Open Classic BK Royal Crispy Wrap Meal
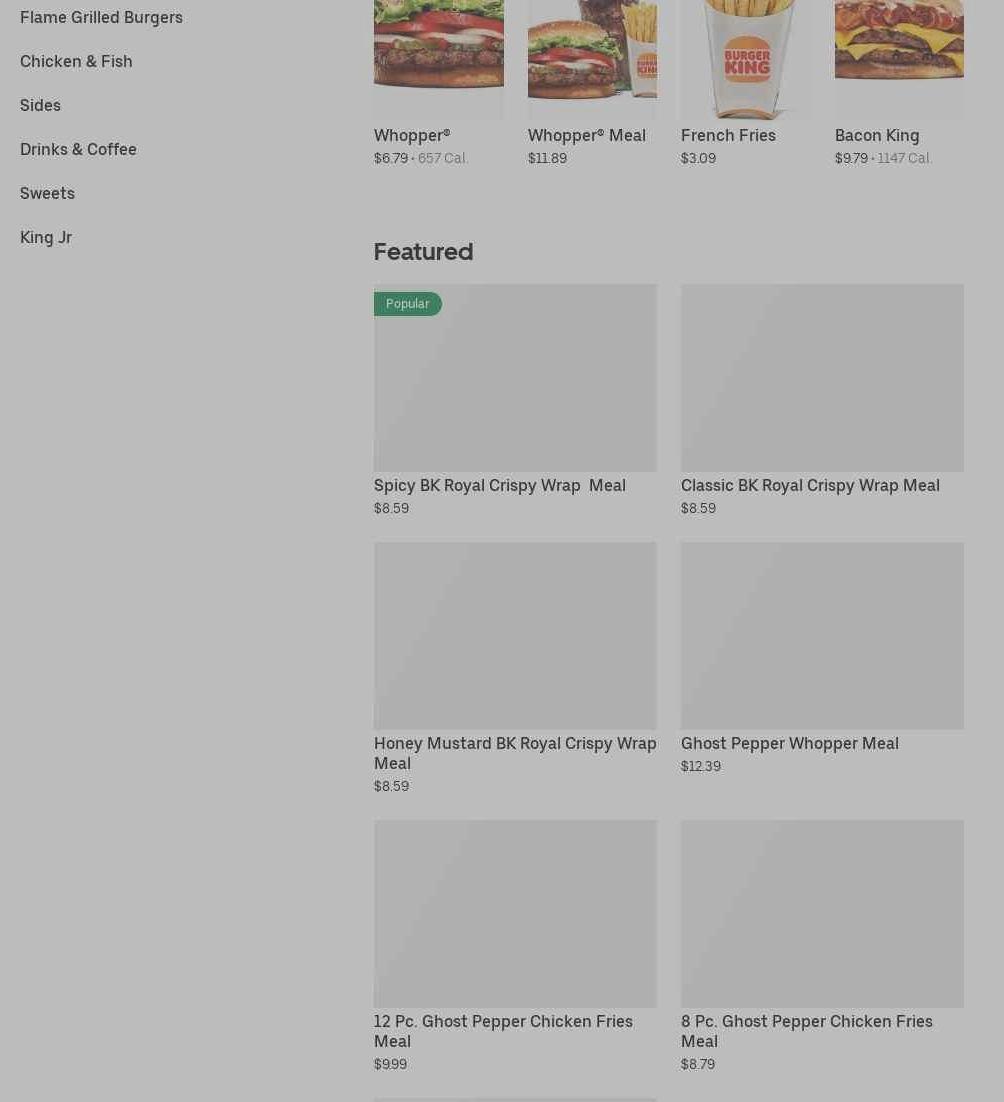1004x1102 pixels. click(x=810, y=486)
